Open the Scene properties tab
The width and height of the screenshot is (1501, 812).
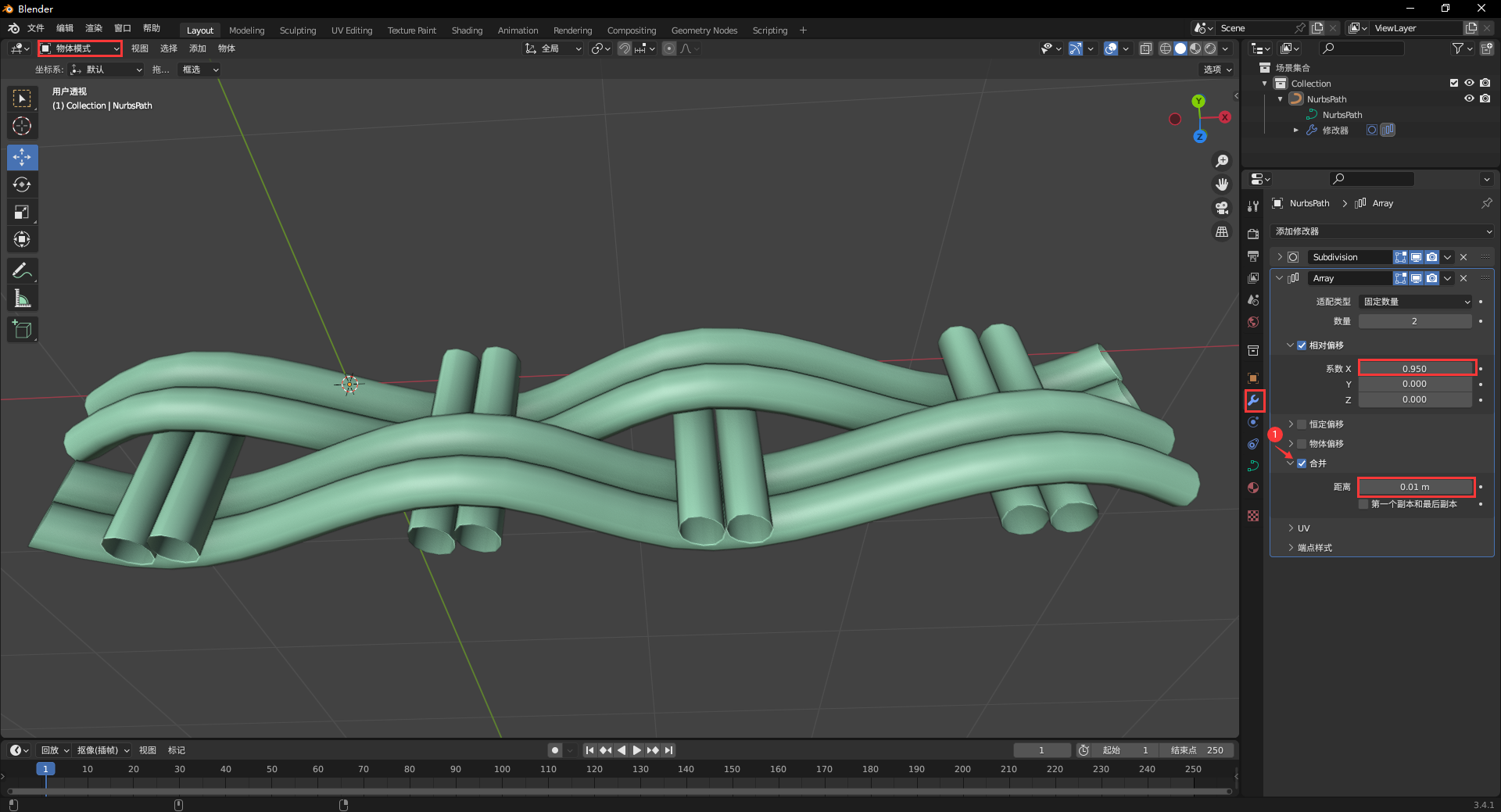[x=1253, y=299]
